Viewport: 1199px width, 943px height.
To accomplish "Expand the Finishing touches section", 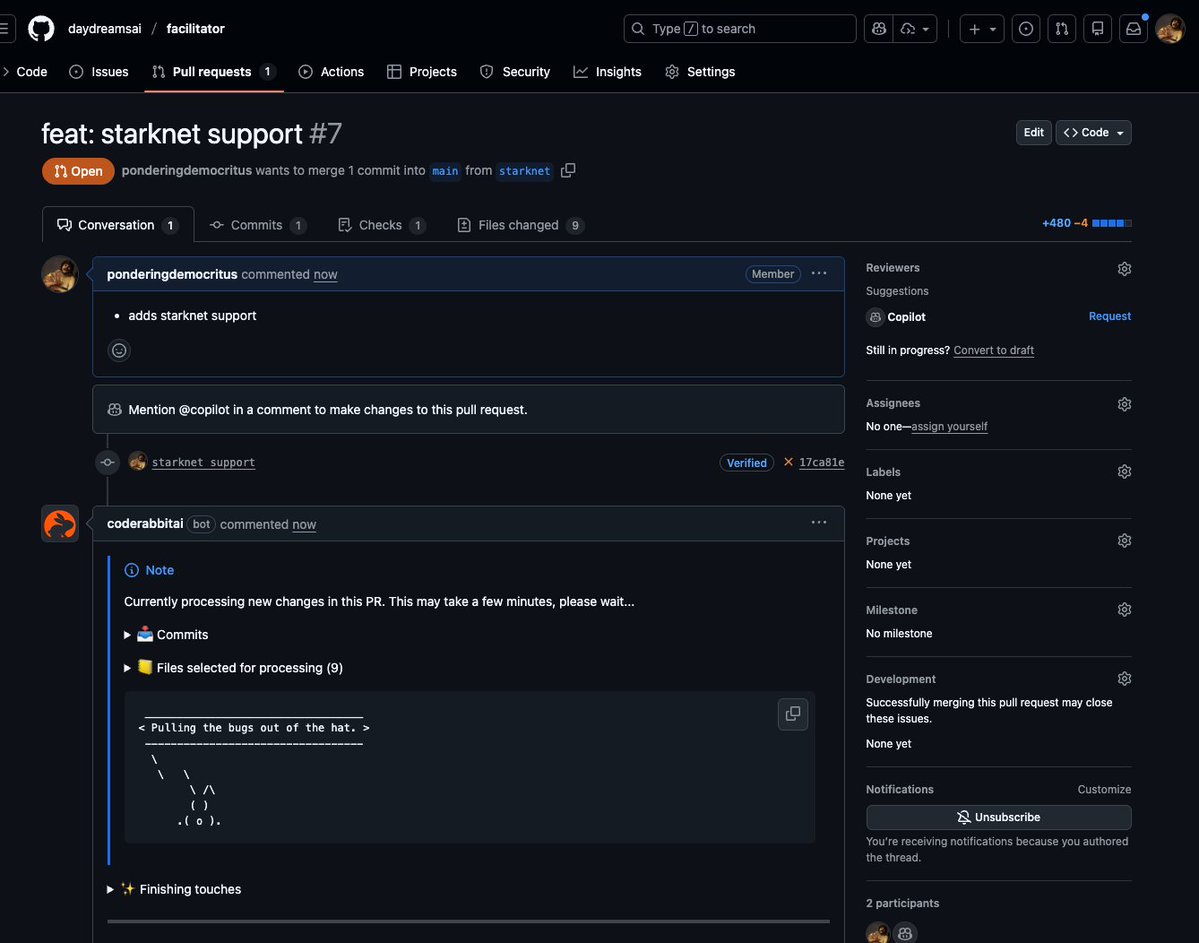I will (x=174, y=889).
